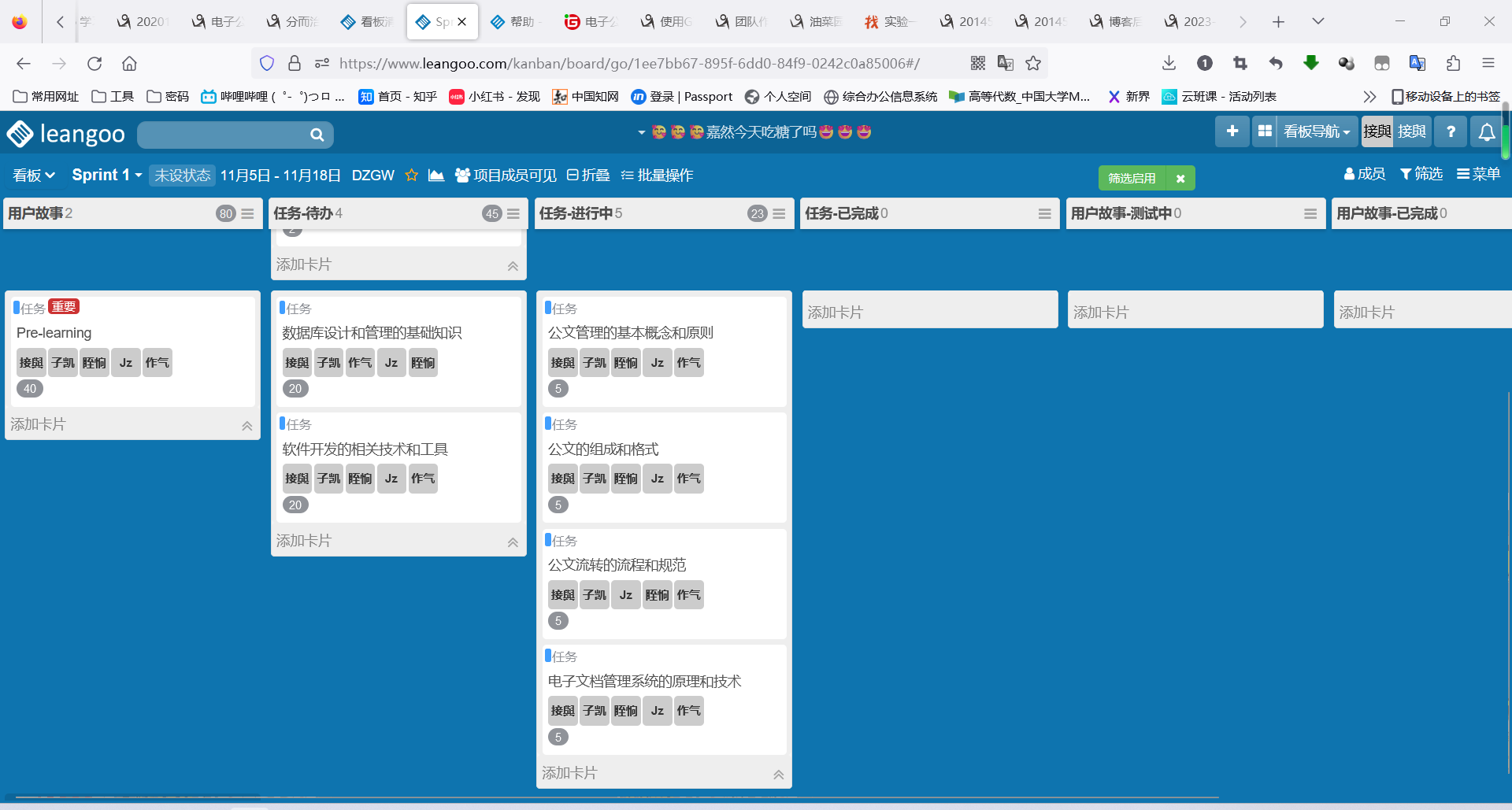Screen dimensions: 1512x810
Task: Open the notifications bell
Action: click(x=1487, y=131)
